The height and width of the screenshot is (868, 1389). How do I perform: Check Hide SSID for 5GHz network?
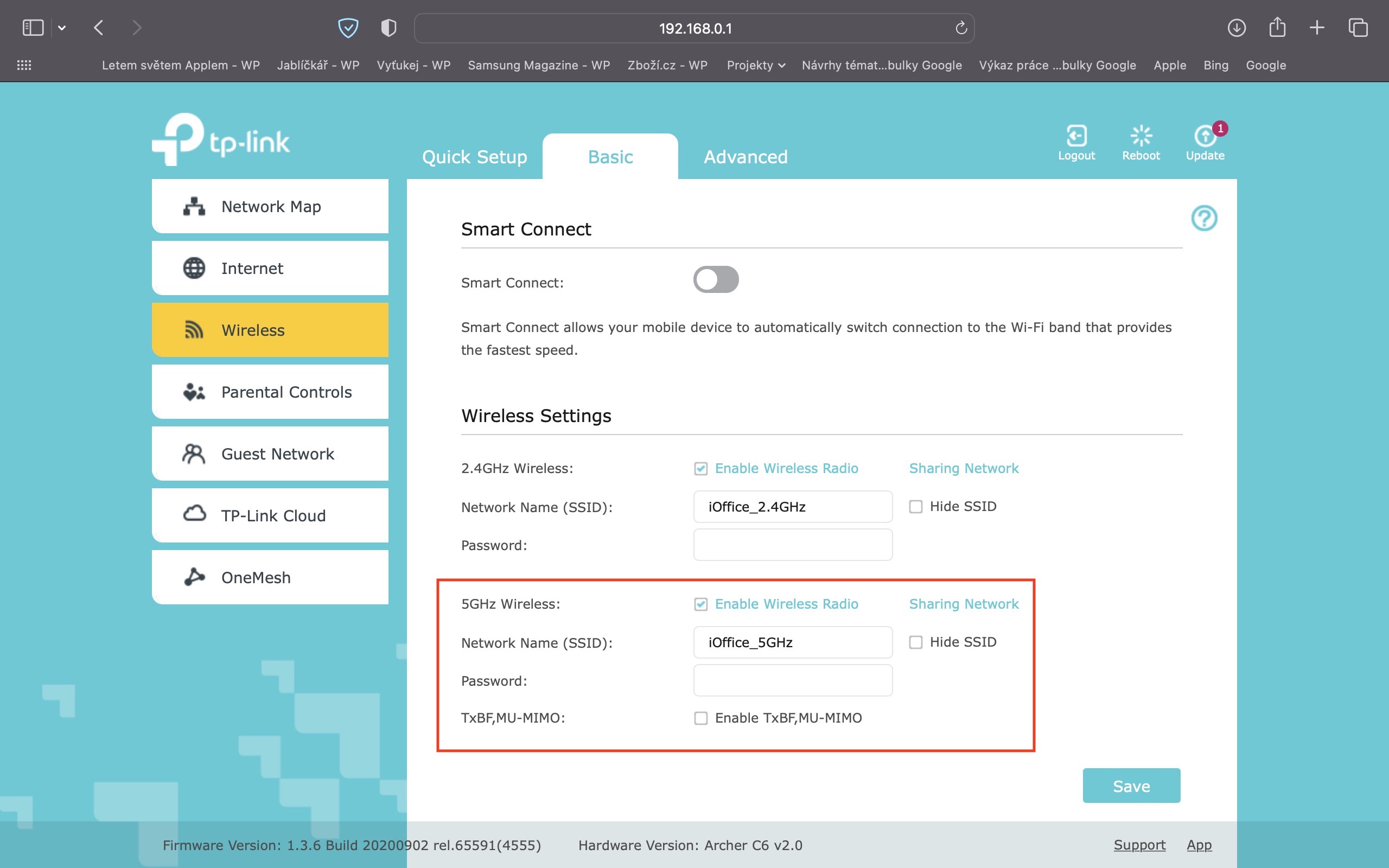(x=915, y=642)
